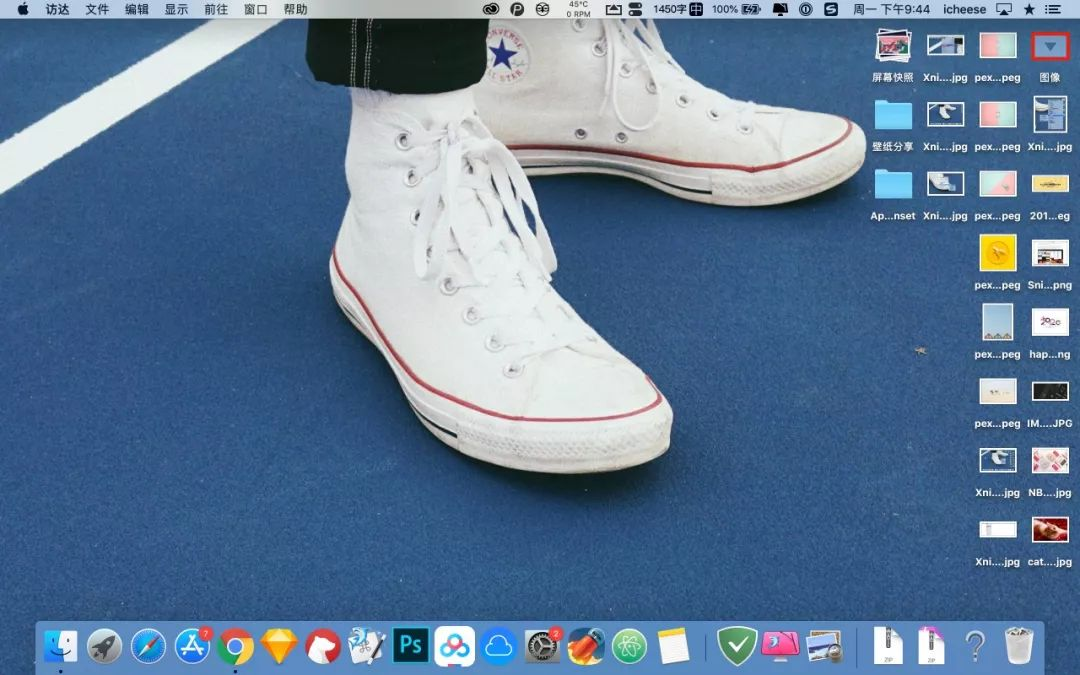
Task: Click the icheese user name
Action: click(964, 9)
